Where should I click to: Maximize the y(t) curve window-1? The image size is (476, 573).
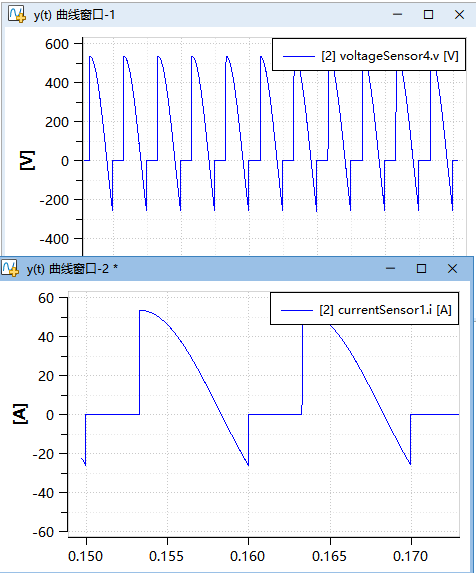click(428, 15)
